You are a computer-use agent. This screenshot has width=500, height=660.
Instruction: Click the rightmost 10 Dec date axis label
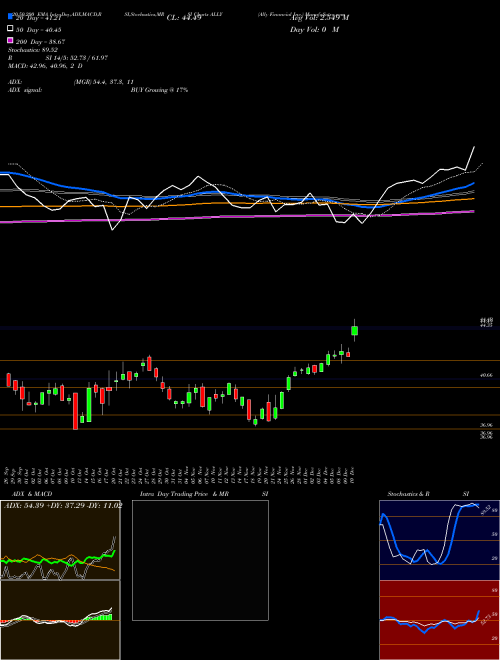pos(353,475)
